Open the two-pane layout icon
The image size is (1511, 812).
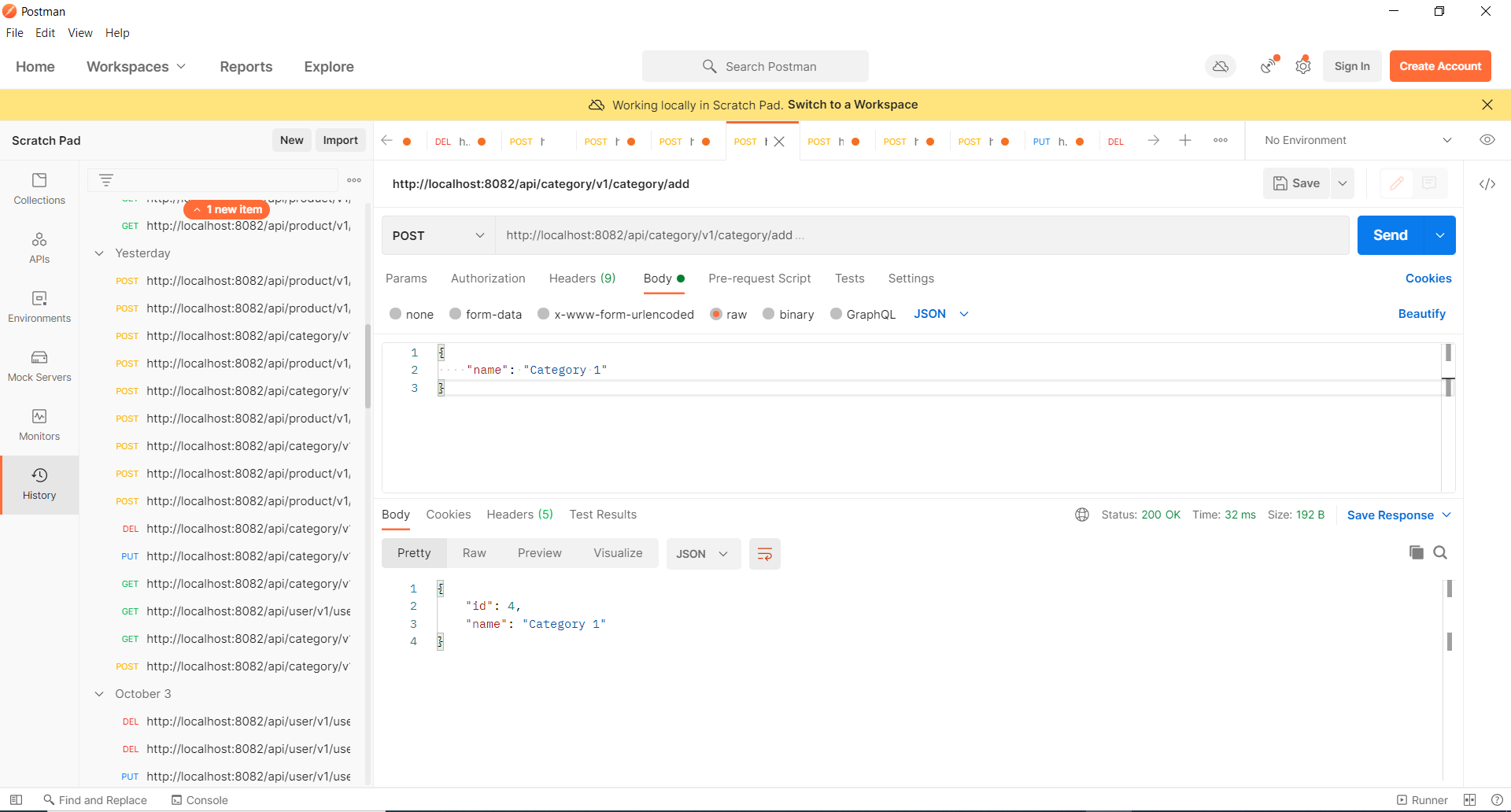tap(1469, 800)
